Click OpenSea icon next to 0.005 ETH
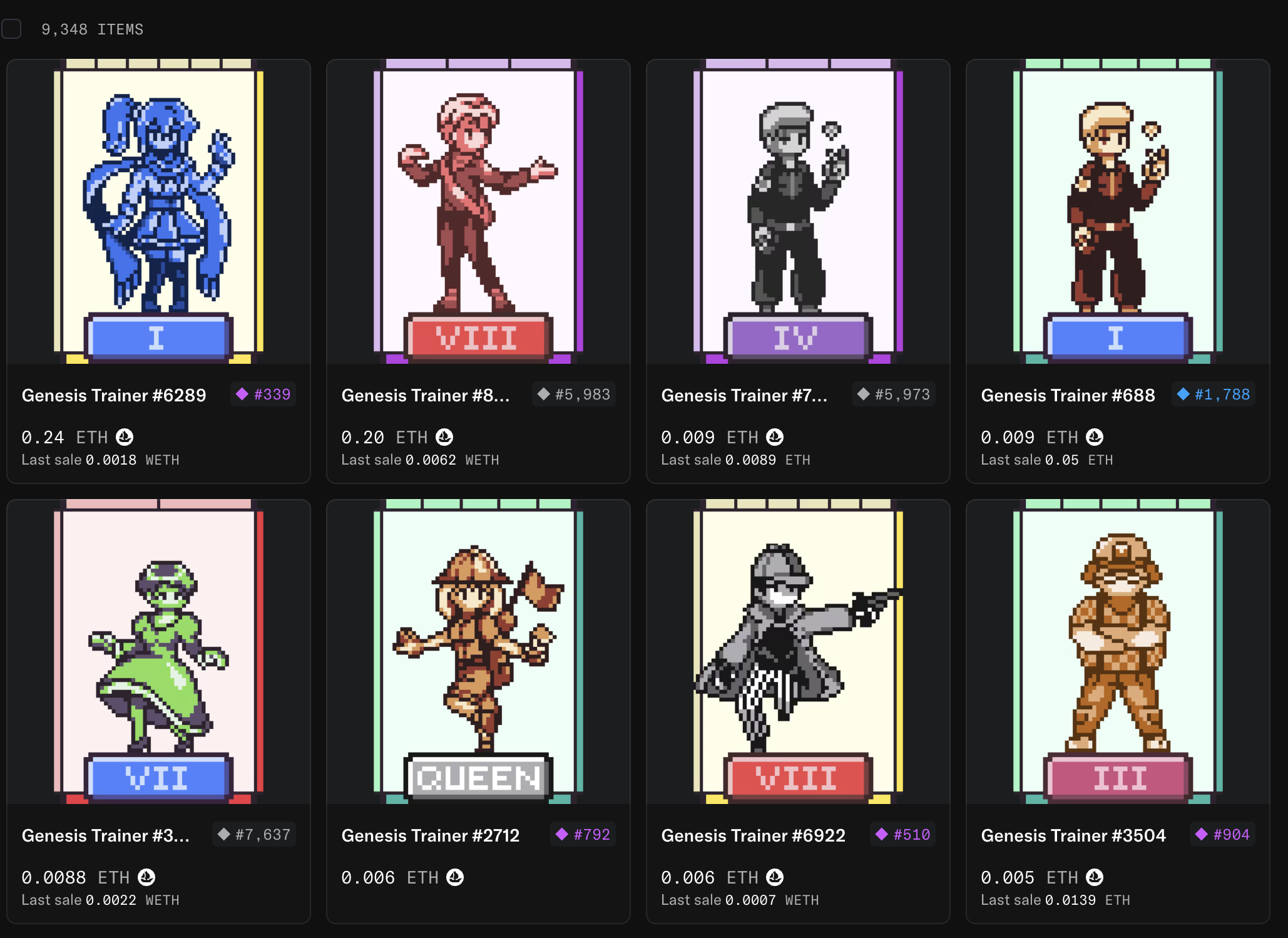 (1095, 877)
